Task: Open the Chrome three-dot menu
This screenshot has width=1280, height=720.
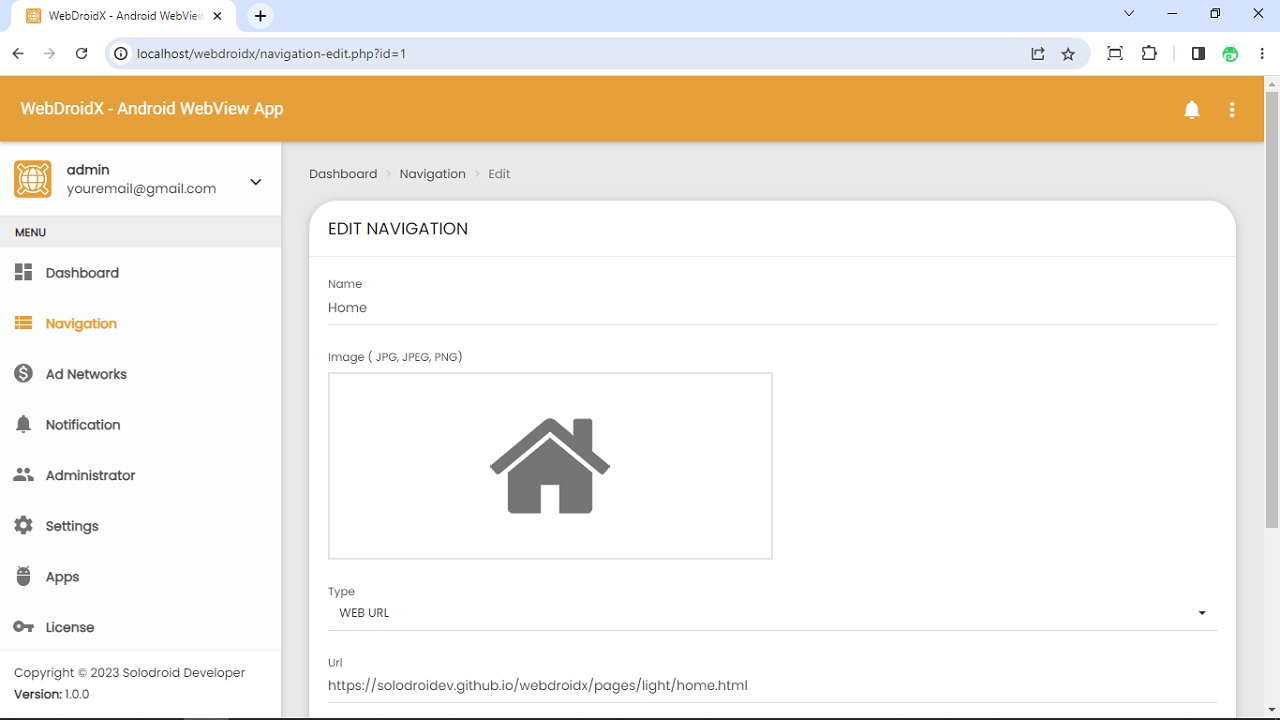Action: click(x=1262, y=54)
